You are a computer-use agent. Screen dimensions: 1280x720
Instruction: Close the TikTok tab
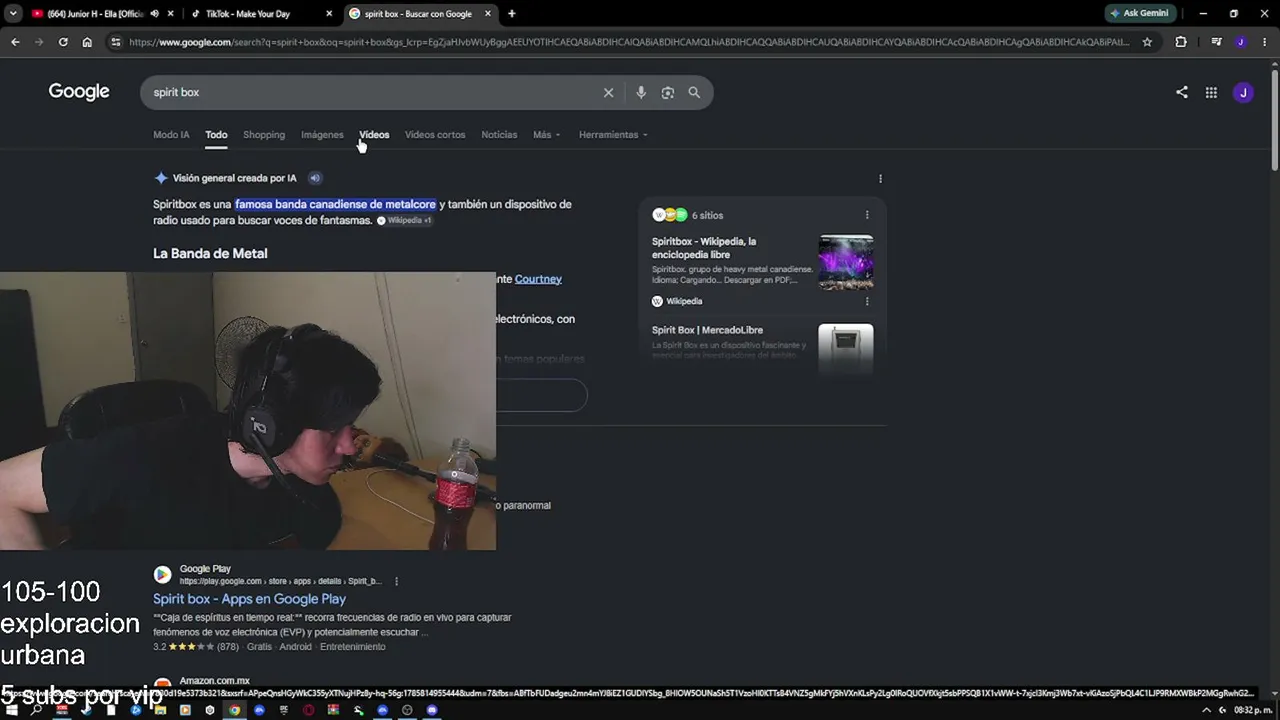[329, 14]
